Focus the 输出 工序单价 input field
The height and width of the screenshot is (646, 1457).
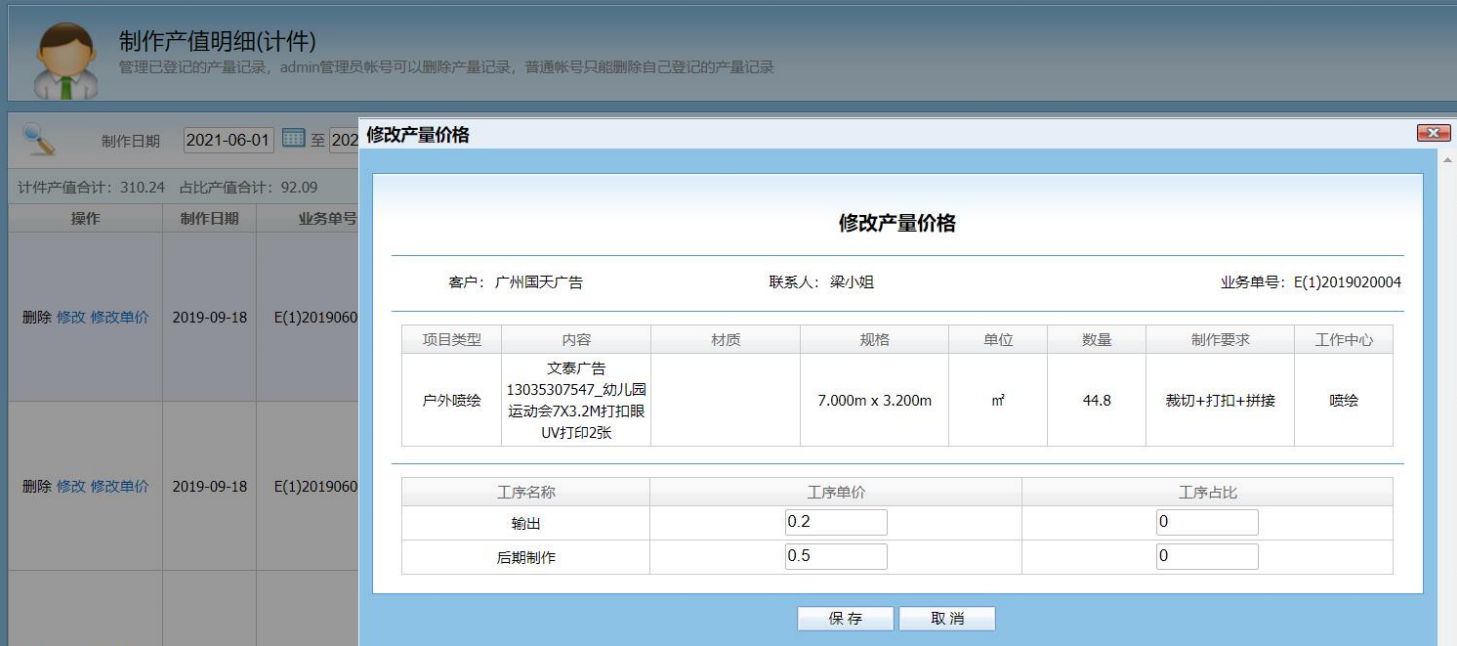[x=836, y=523]
